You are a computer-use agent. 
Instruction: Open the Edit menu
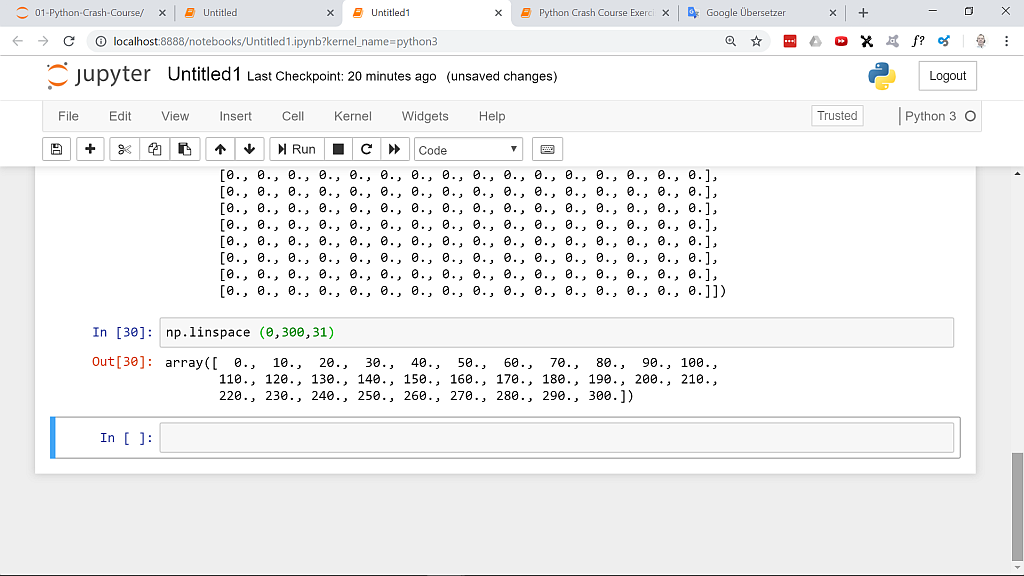pos(120,116)
